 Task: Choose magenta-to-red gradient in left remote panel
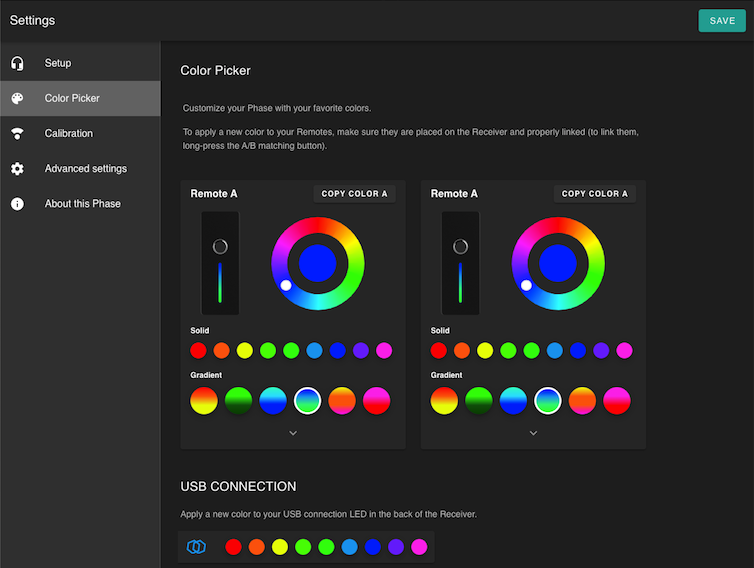[x=377, y=401]
